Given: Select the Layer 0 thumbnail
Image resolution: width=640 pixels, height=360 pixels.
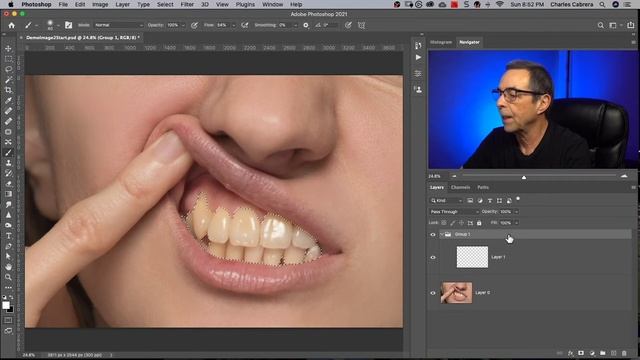Looking at the screenshot, I should 456,293.
